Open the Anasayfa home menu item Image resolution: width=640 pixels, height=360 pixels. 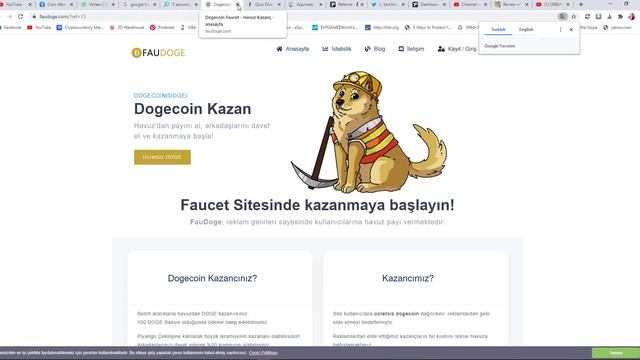tap(293, 49)
